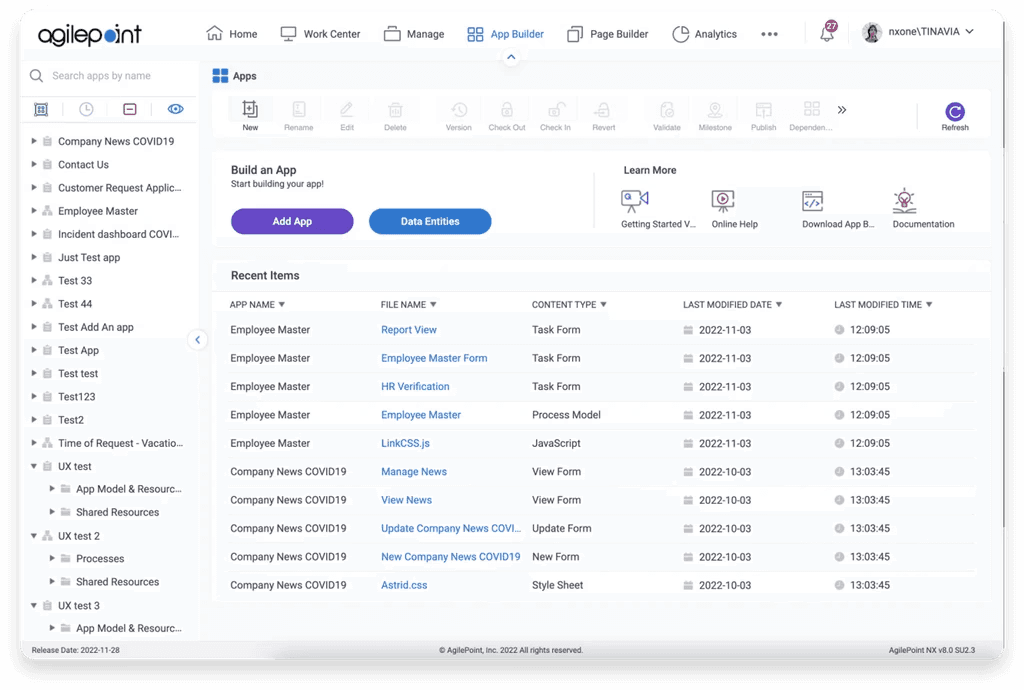This screenshot has width=1024, height=690.
Task: Click the Dependencies toolbar icon
Action: click(812, 108)
